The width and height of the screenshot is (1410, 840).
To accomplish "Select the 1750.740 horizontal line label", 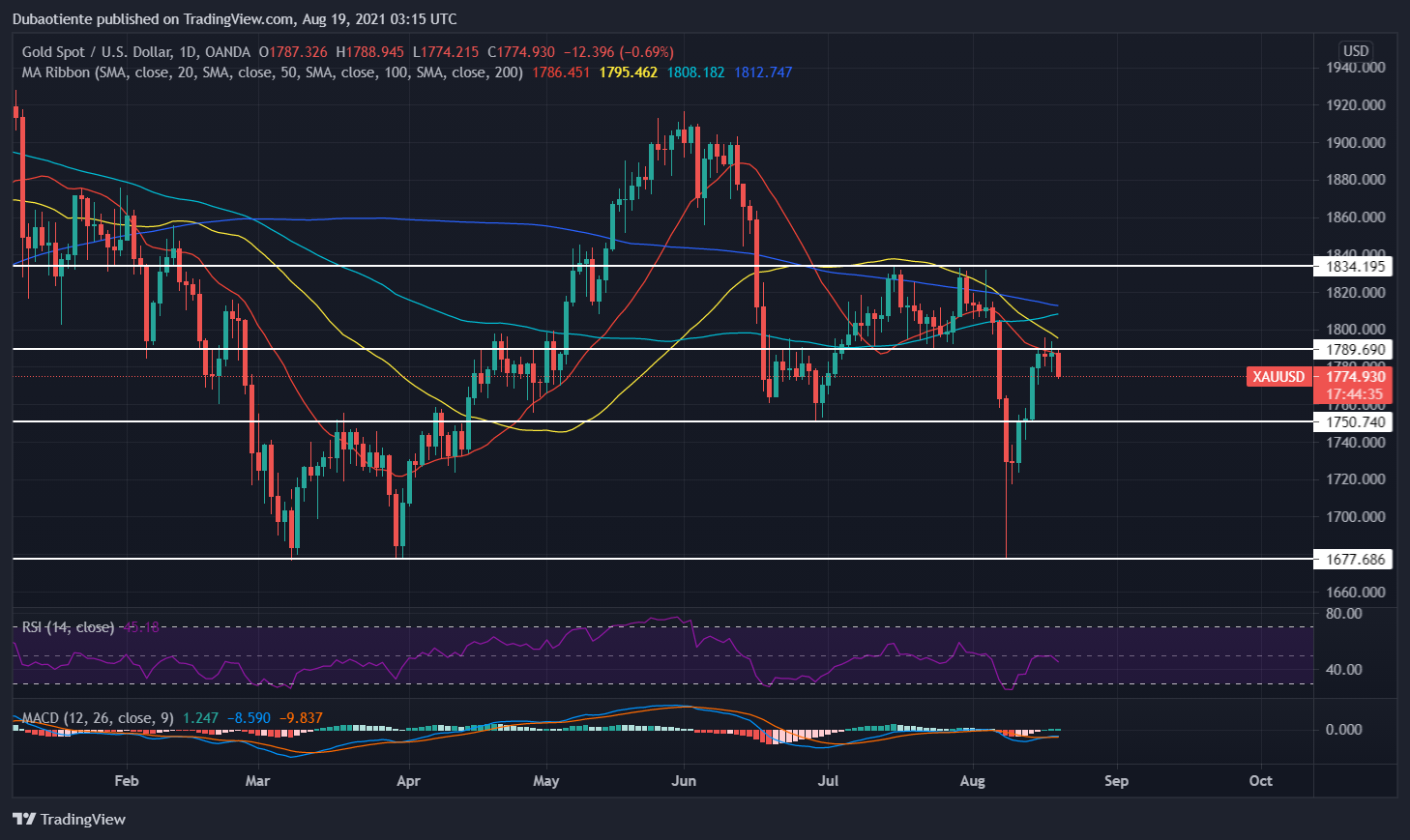I will (x=1355, y=422).
